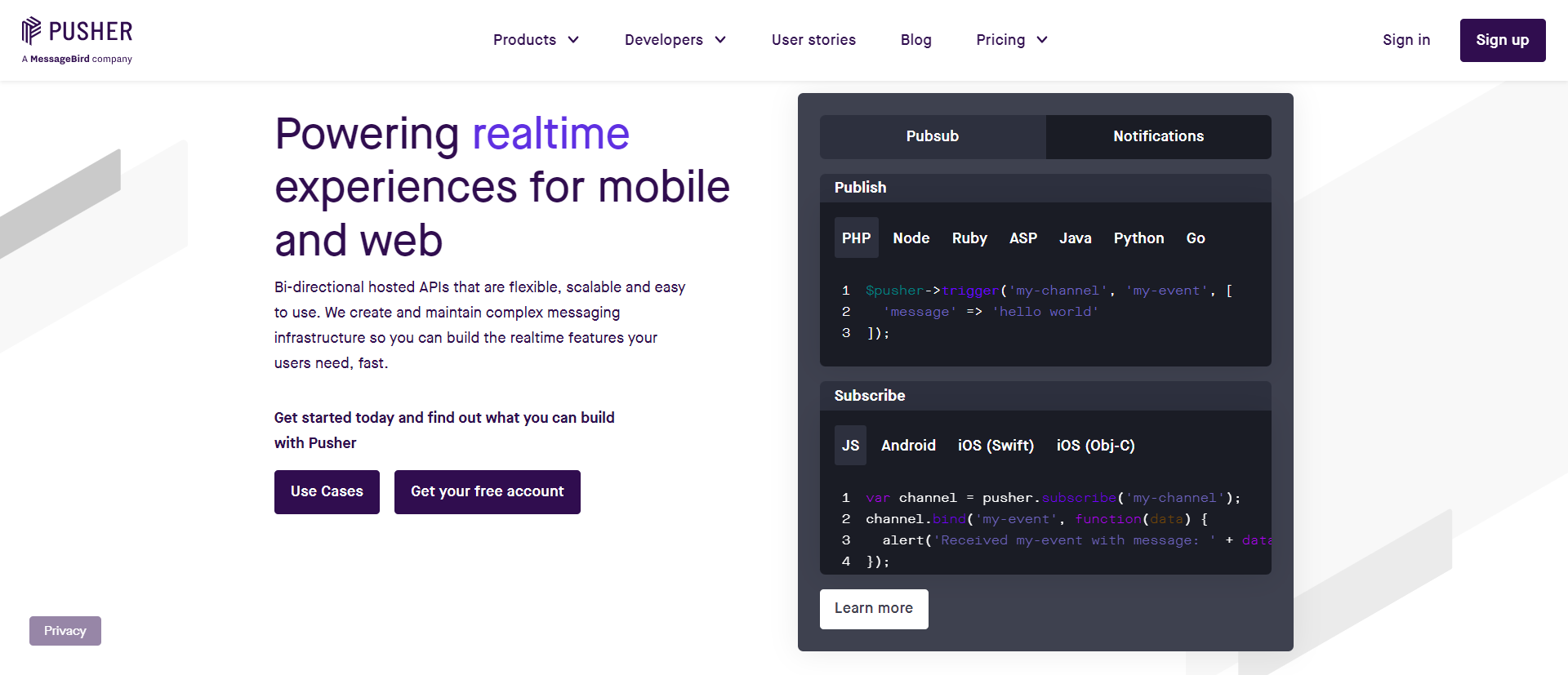Viewport: 1568px width, 675px height.
Task: Select ASP publish language
Action: (1023, 238)
